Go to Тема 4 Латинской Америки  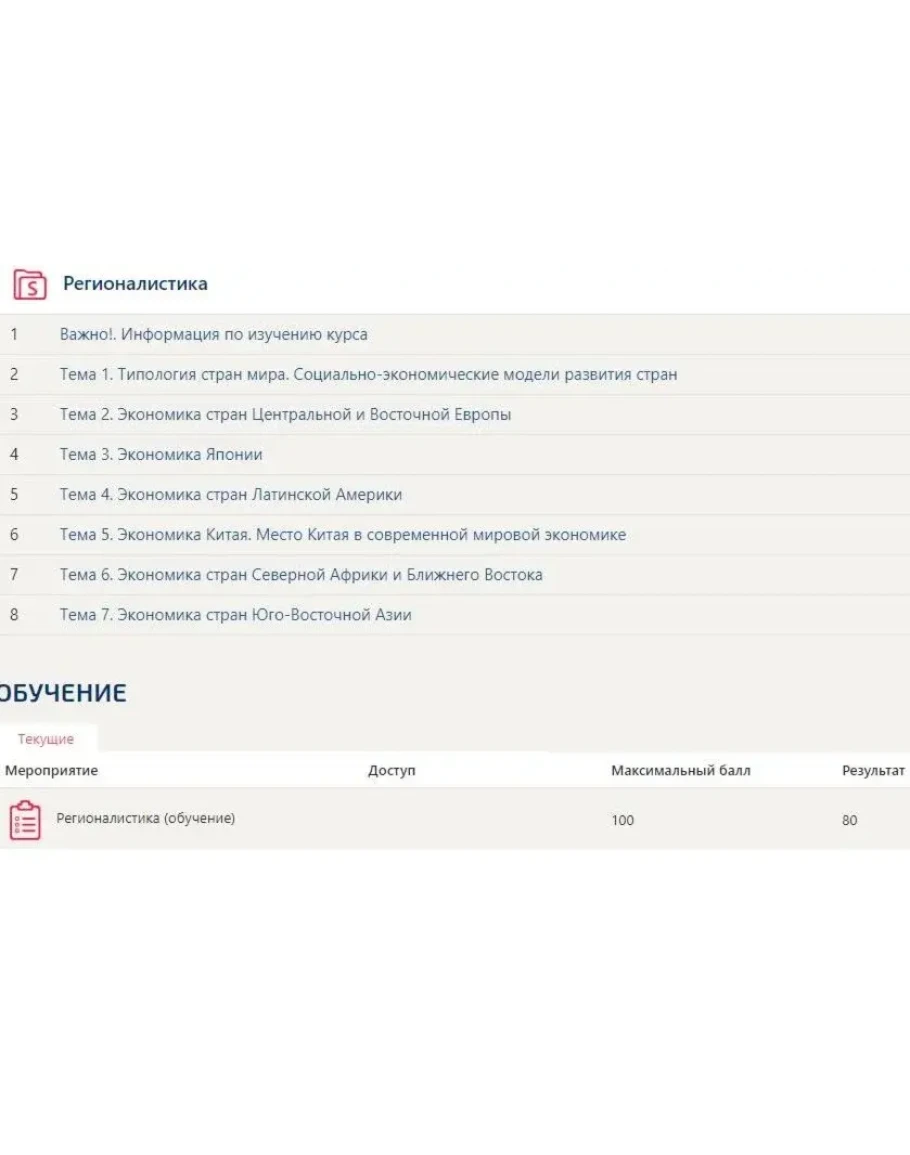coord(231,495)
